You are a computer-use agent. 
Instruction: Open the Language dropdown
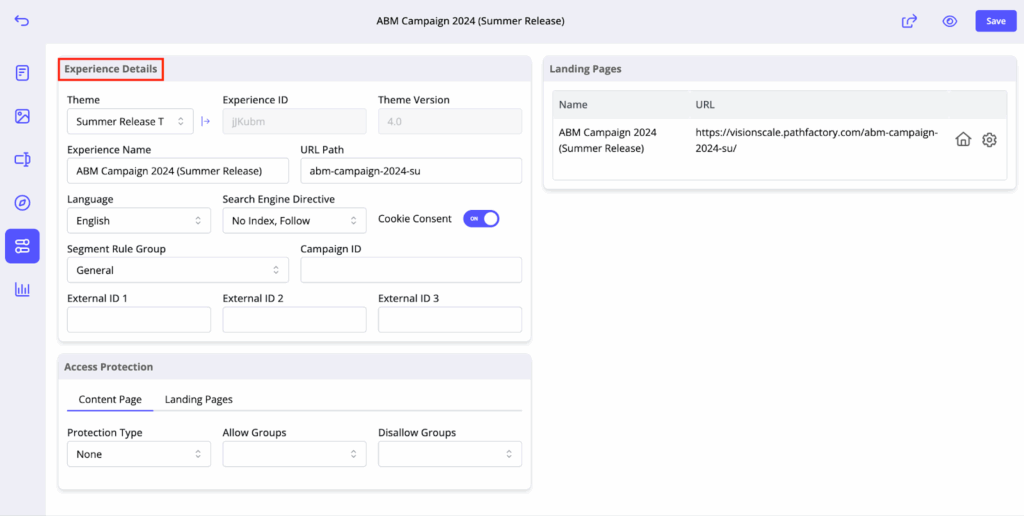pos(139,220)
